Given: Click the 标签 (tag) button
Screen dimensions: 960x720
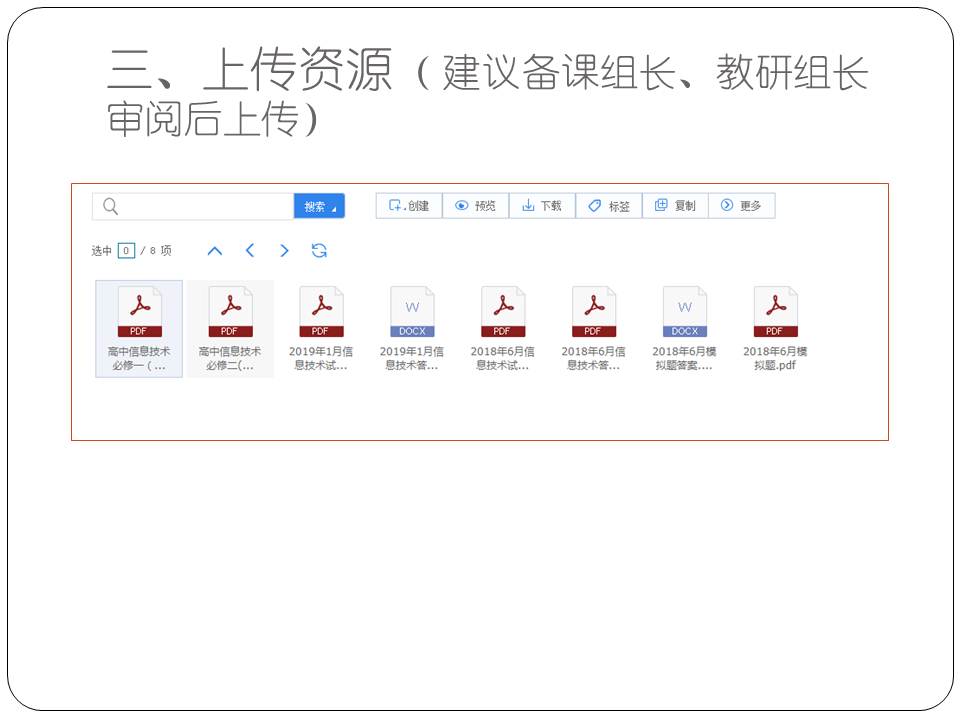Looking at the screenshot, I should 609,206.
